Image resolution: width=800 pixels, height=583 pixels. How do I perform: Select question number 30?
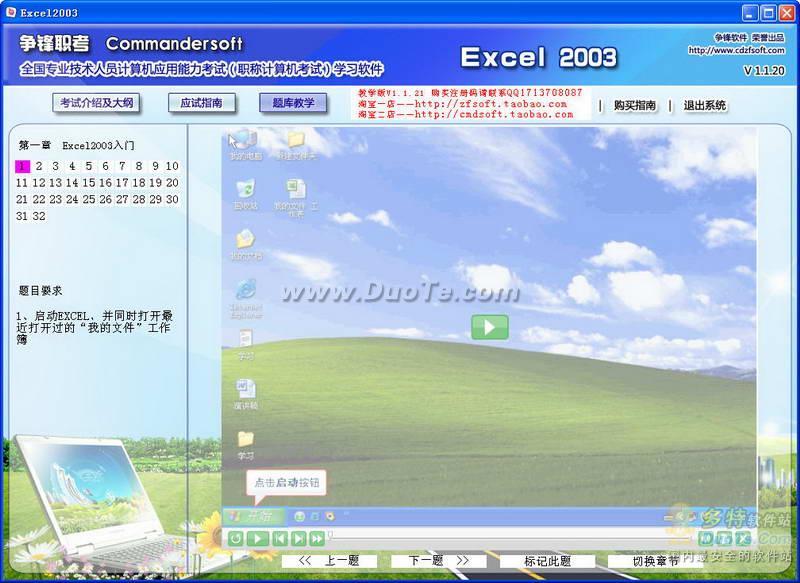coord(172,199)
